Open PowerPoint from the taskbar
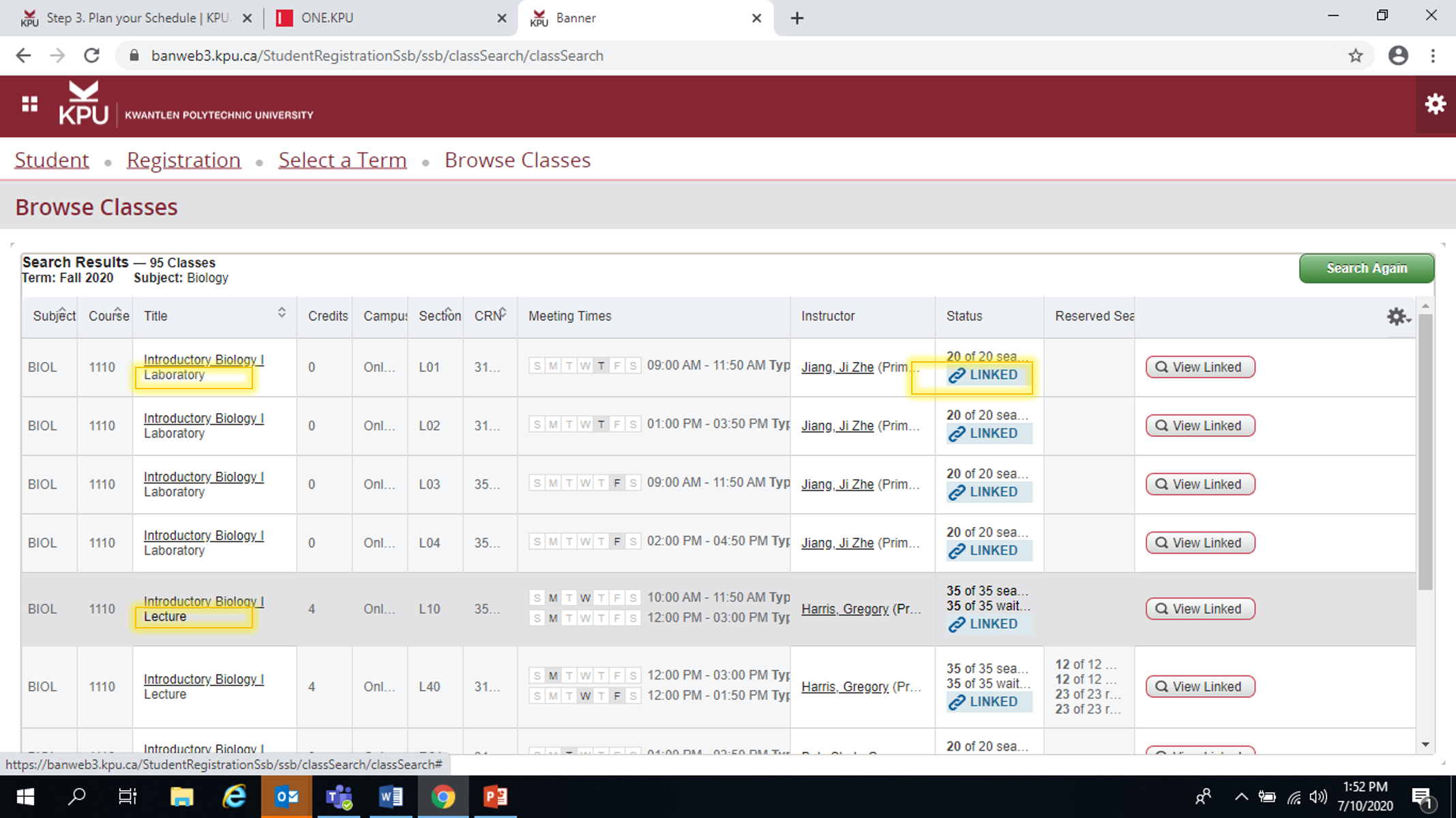The image size is (1456, 818). (495, 796)
